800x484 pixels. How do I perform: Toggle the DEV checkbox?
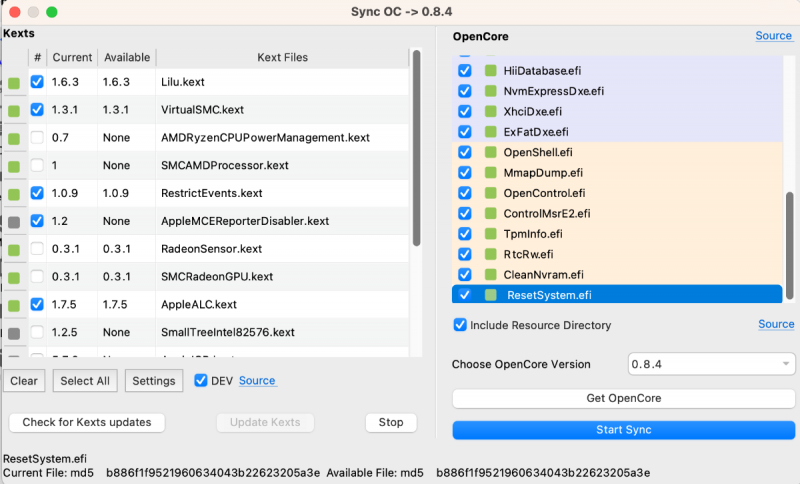click(x=201, y=380)
